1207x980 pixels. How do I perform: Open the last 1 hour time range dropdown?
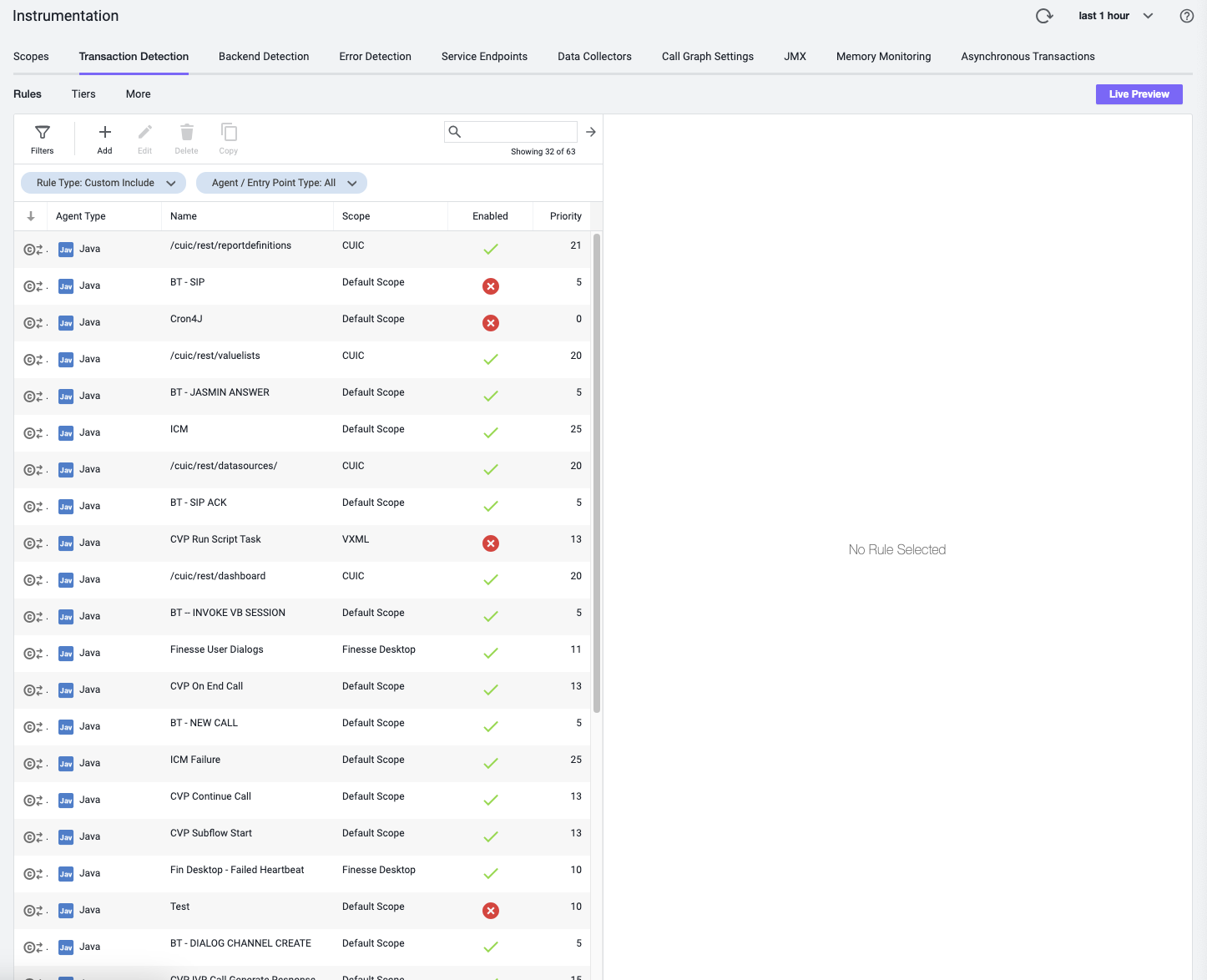[1116, 16]
